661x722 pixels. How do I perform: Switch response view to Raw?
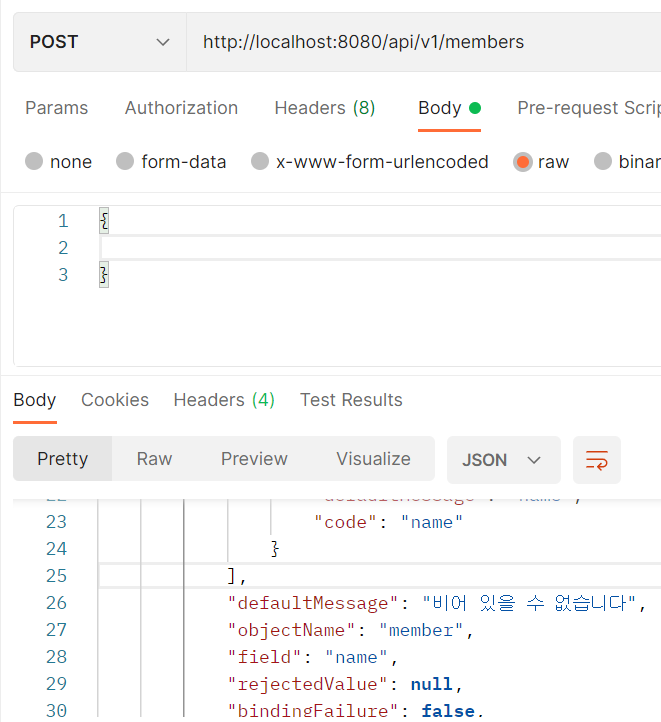[154, 459]
